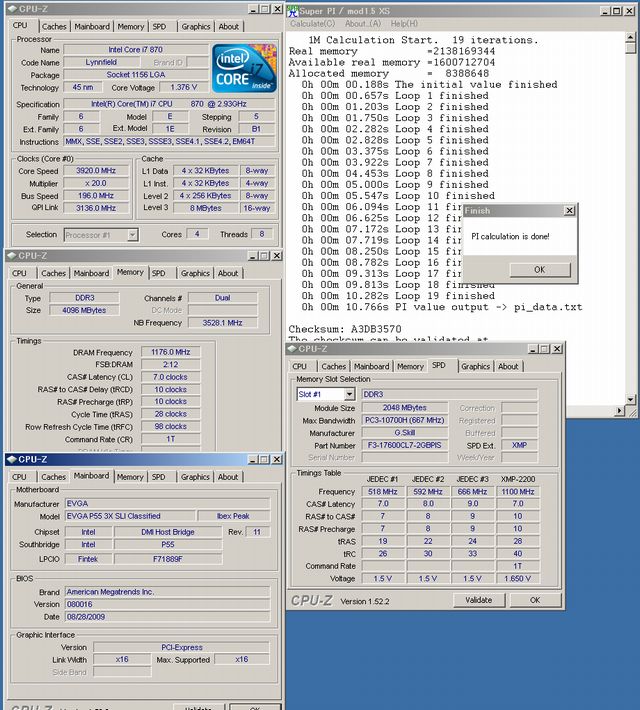The height and width of the screenshot is (710, 640).
Task: Select Graphics tab in the SPD CPU-Z window
Action: (476, 367)
